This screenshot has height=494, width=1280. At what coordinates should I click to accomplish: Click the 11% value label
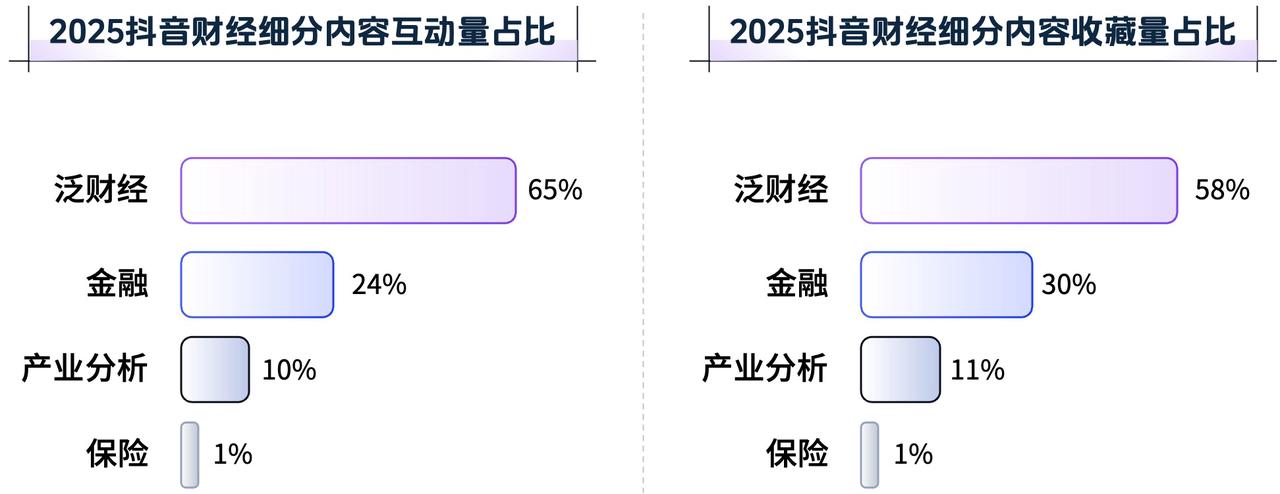click(x=978, y=370)
